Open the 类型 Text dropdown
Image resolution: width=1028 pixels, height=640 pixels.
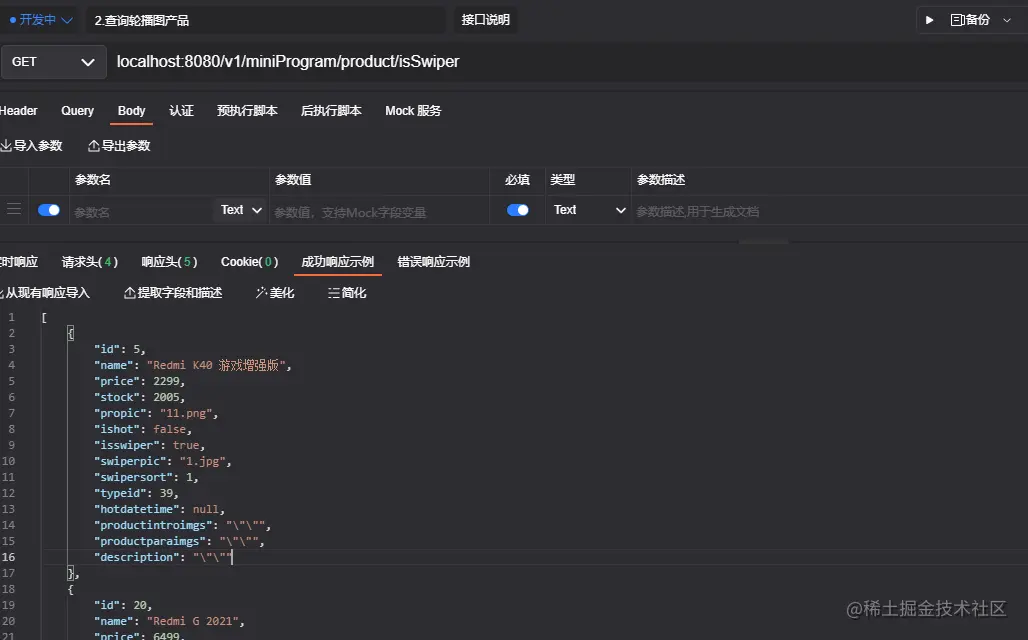click(588, 210)
